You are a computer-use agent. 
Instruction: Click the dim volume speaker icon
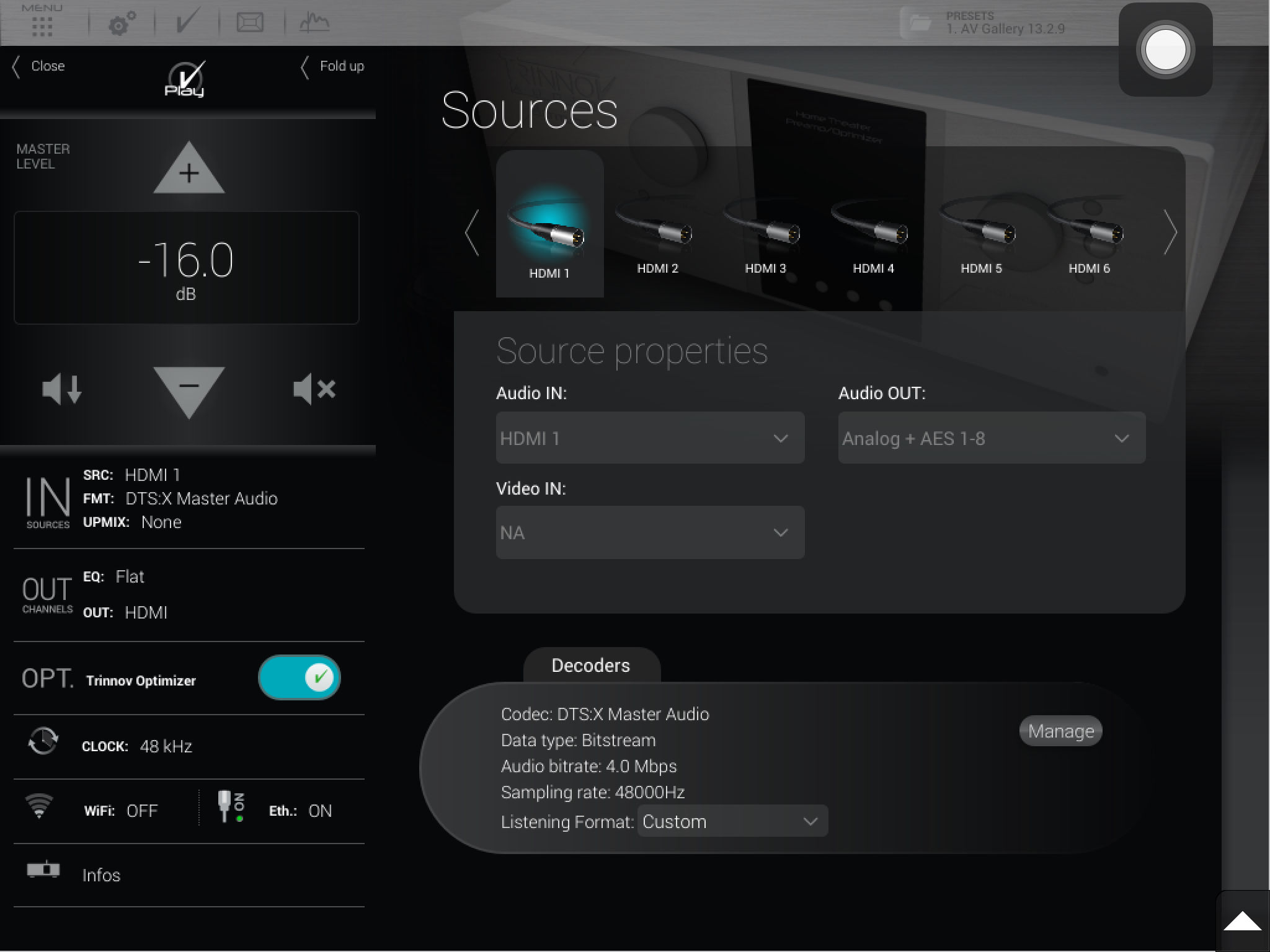[x=61, y=389]
